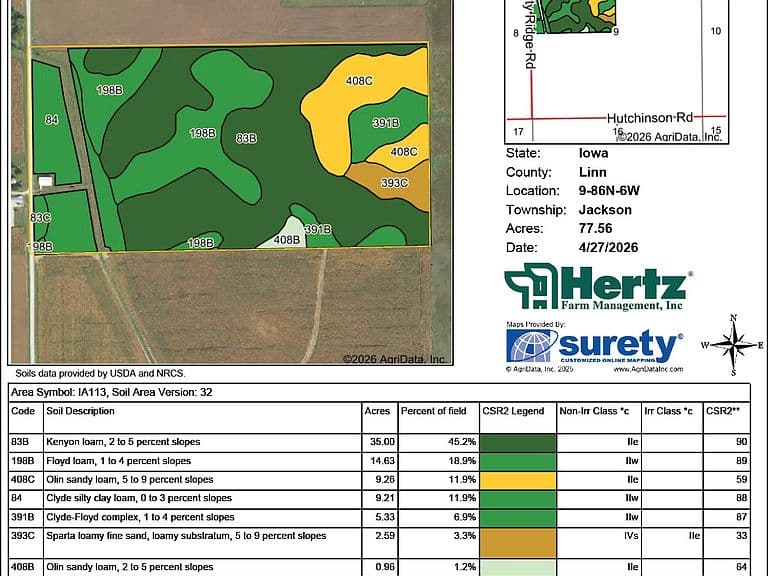768x576 pixels.
Task: Click the 83C soil zone label on map
Action: tap(40, 217)
